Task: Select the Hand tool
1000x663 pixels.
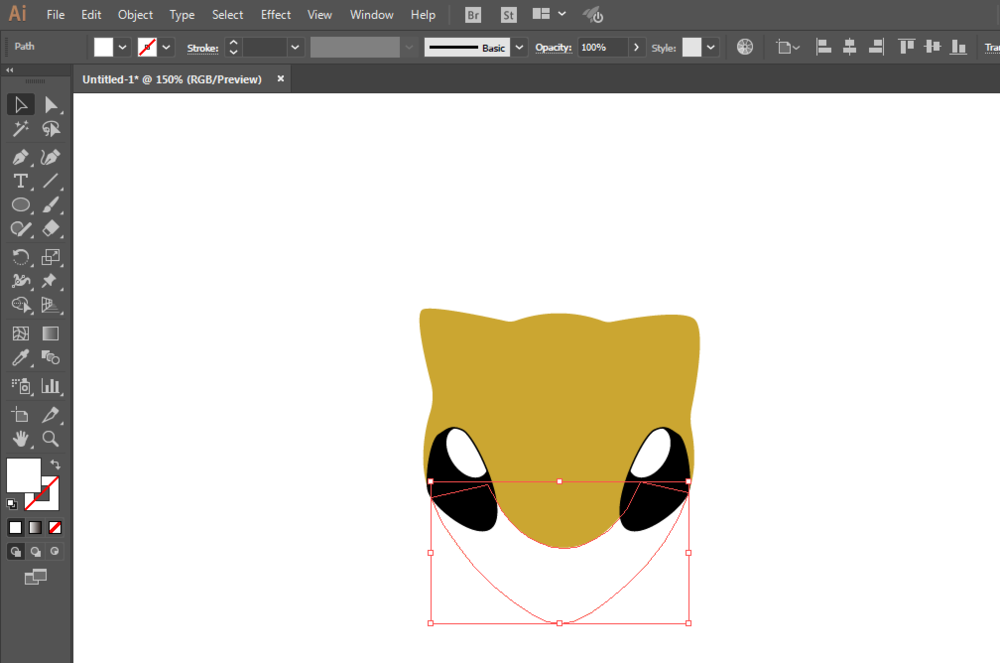Action: (x=20, y=438)
